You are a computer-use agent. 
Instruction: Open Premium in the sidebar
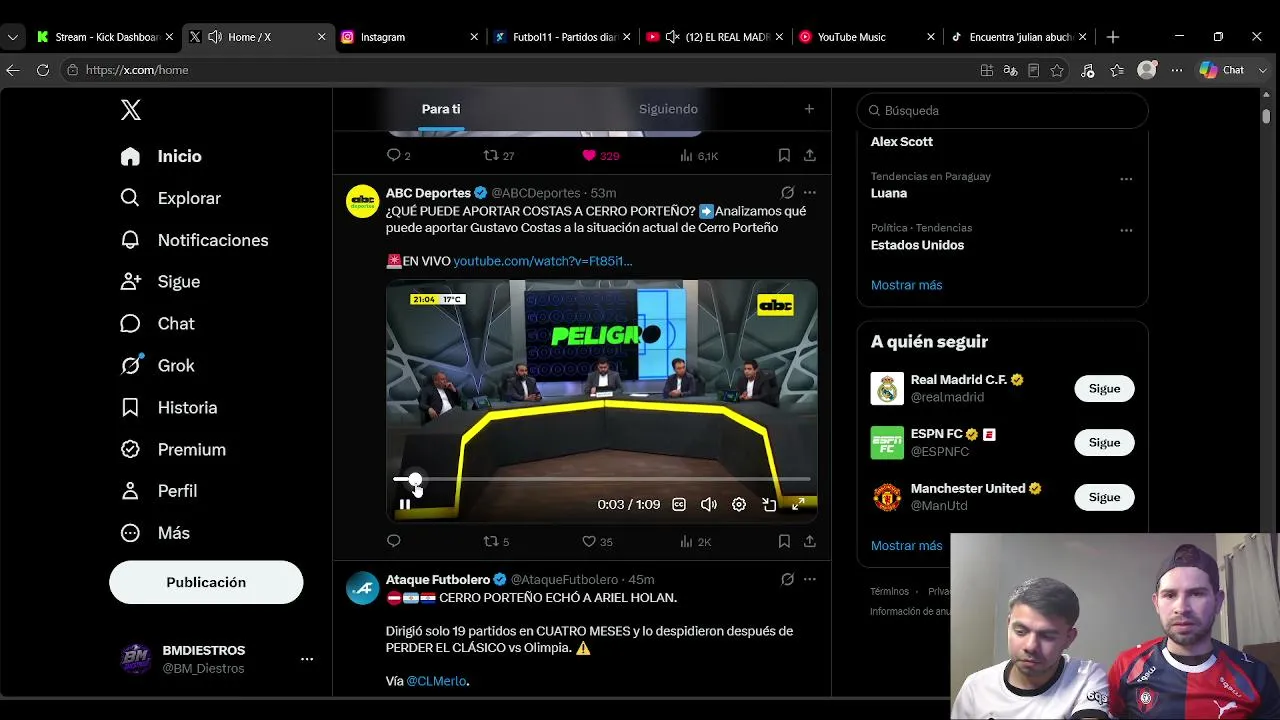172,450
